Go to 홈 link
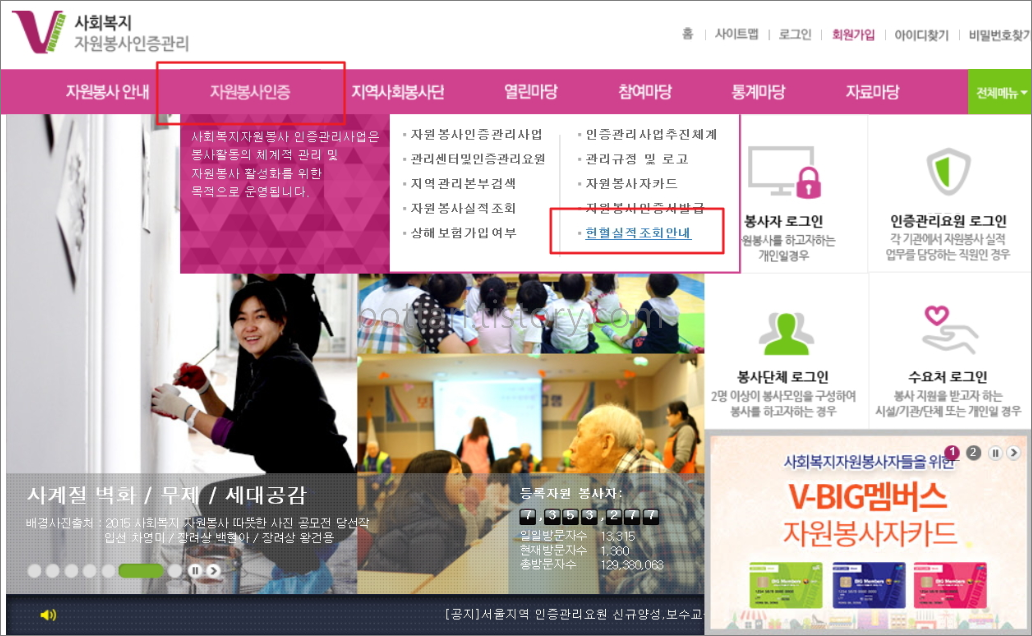This screenshot has width=1032, height=636. [688, 34]
